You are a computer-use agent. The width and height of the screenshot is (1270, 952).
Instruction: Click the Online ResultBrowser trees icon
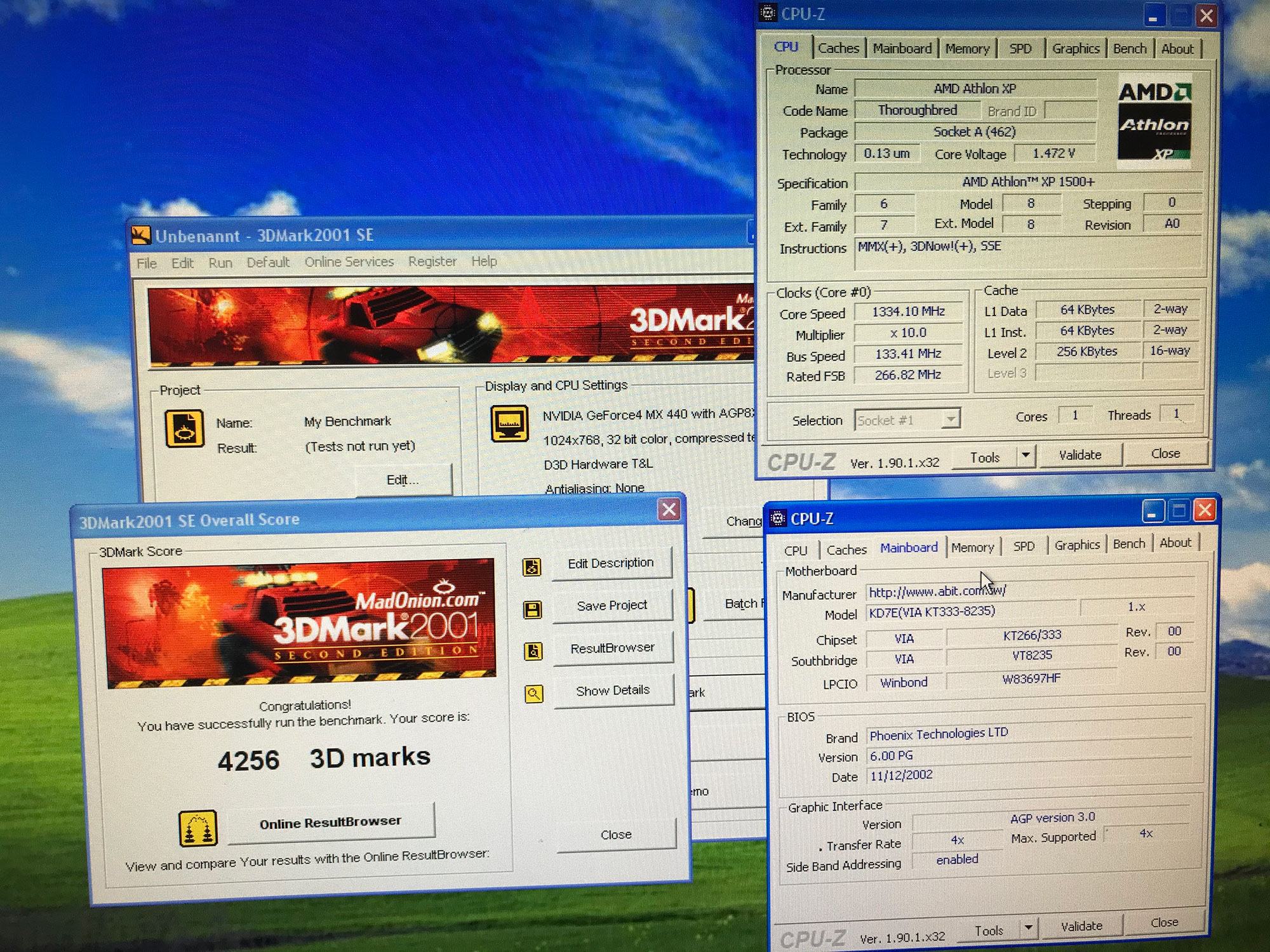[x=197, y=828]
